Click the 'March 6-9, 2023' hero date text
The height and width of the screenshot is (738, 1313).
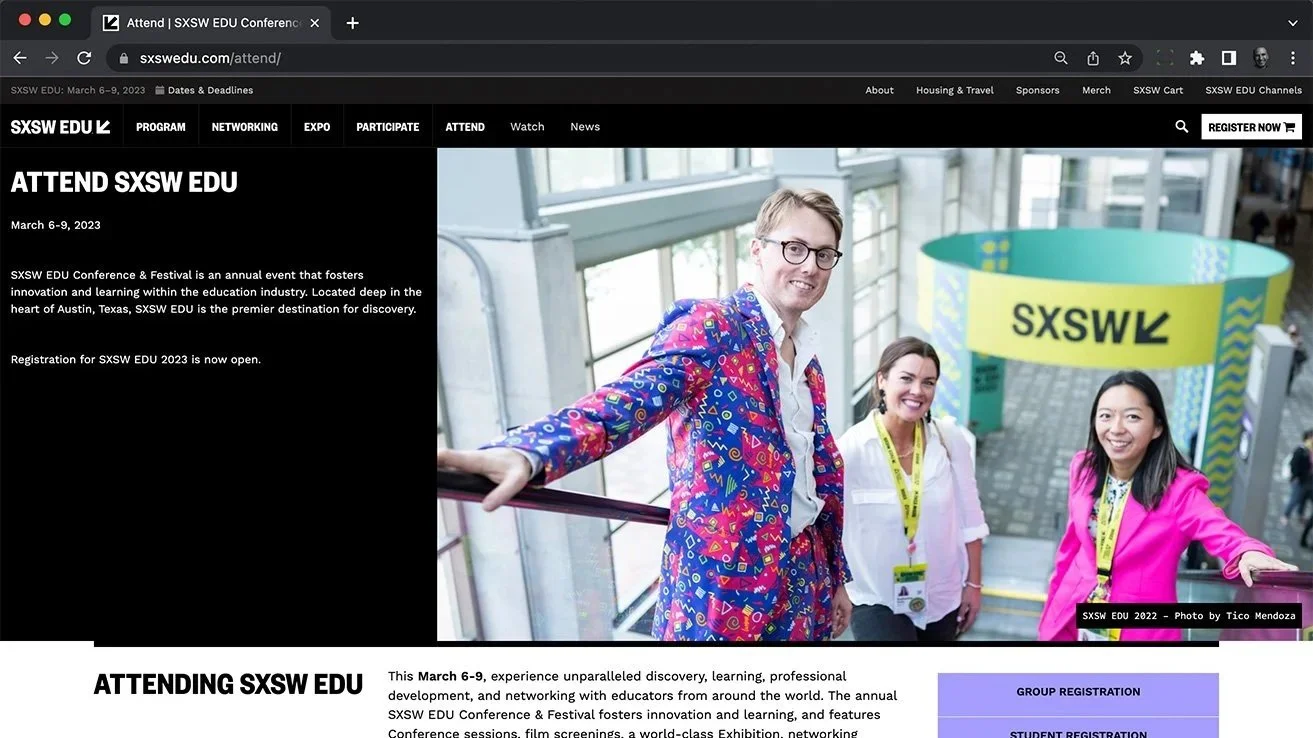[56, 225]
